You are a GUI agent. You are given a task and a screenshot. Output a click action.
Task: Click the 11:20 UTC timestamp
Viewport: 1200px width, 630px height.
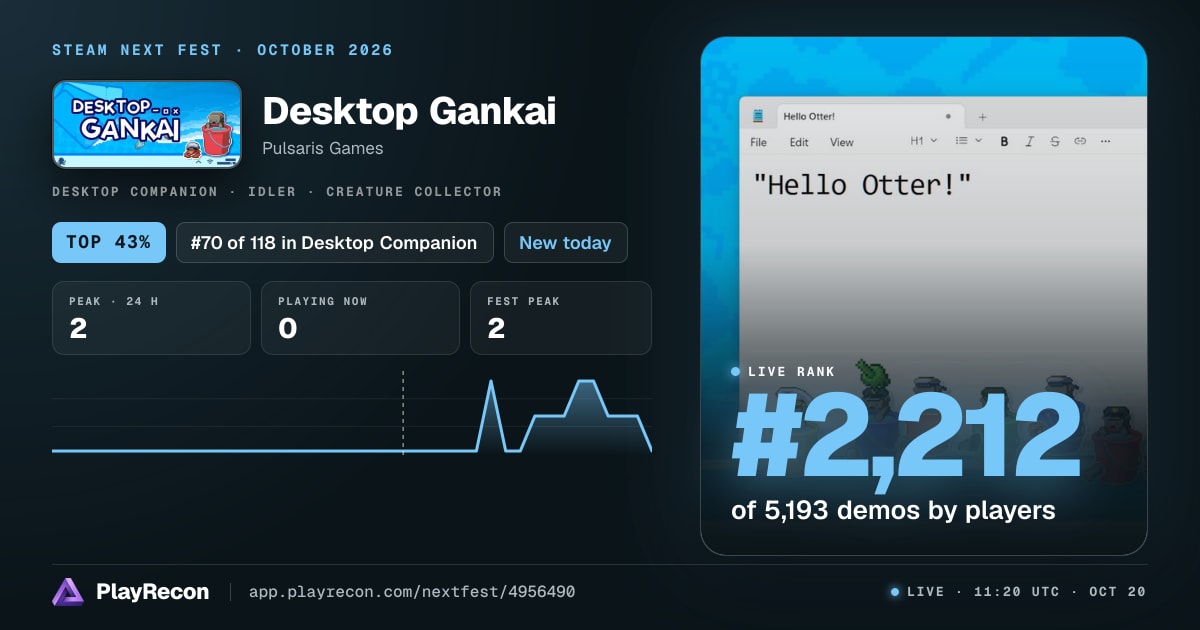(x=1018, y=592)
